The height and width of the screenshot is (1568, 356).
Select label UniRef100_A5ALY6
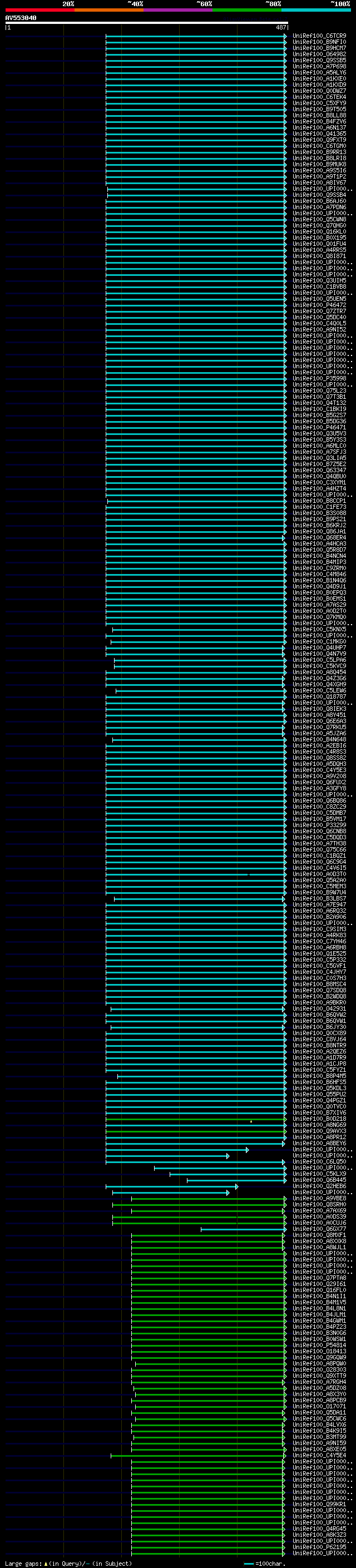click(319, 72)
